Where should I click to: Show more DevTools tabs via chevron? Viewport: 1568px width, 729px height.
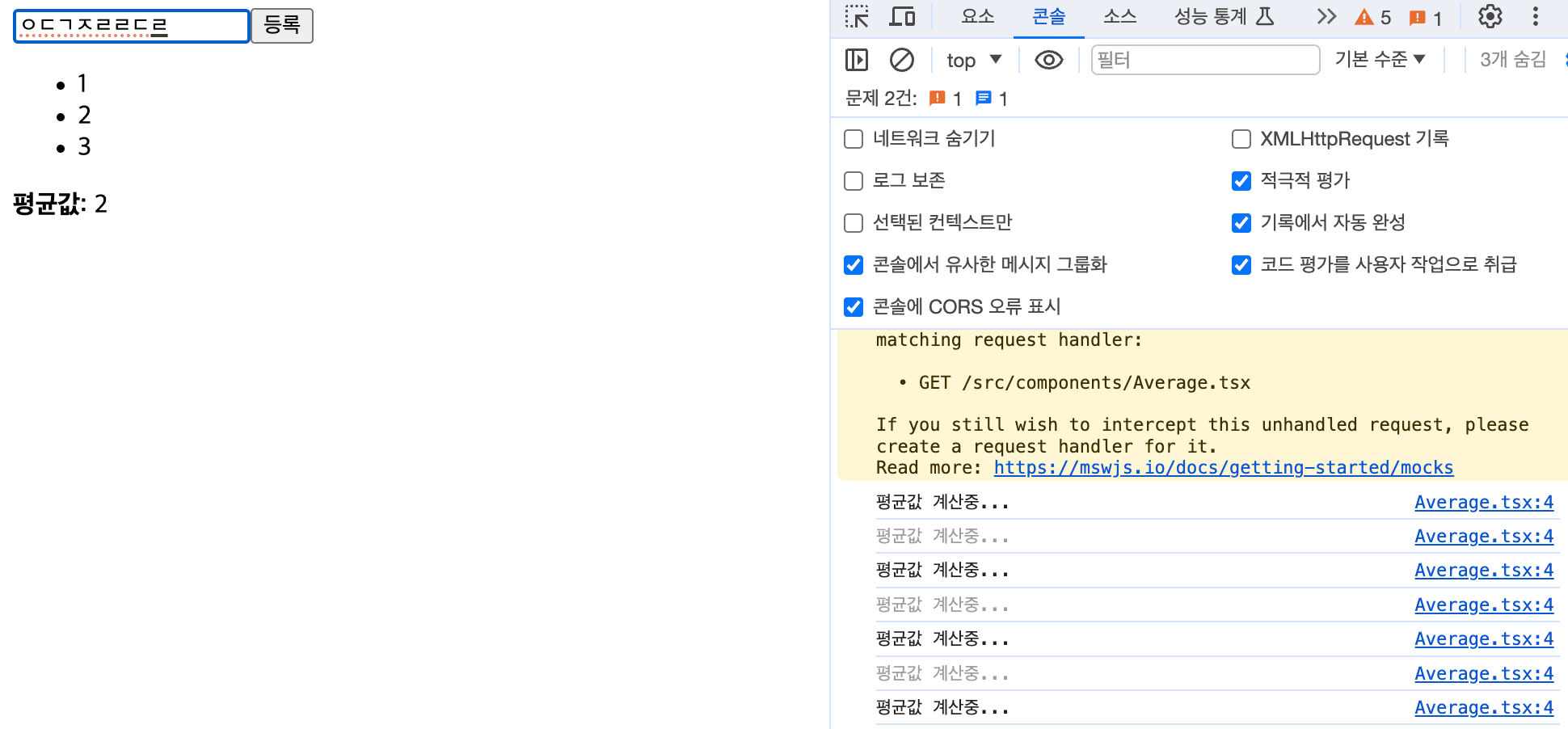point(1326,16)
